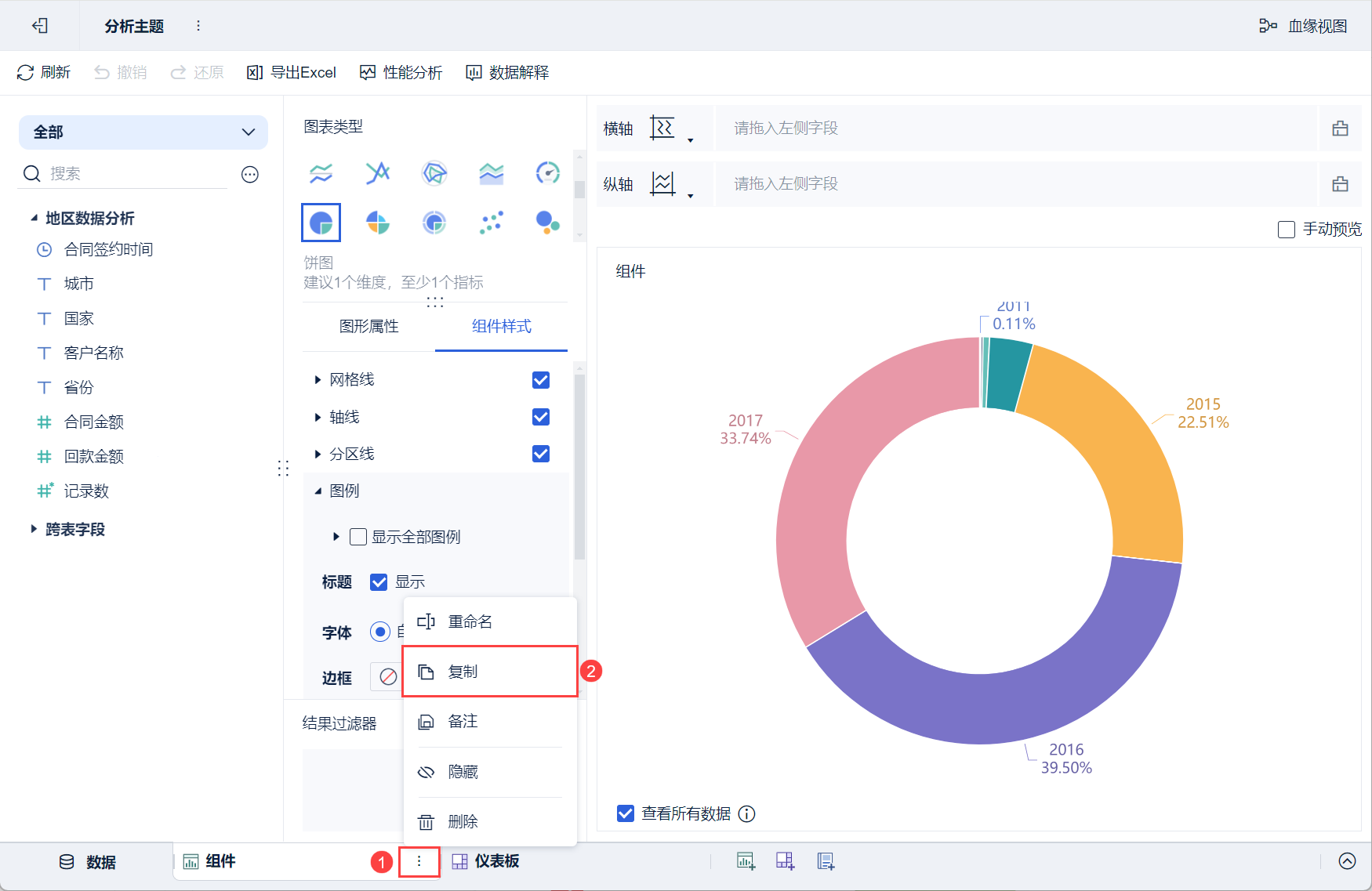Choose 删除 from the context menu
This screenshot has height=891, width=1372.
(x=490, y=822)
